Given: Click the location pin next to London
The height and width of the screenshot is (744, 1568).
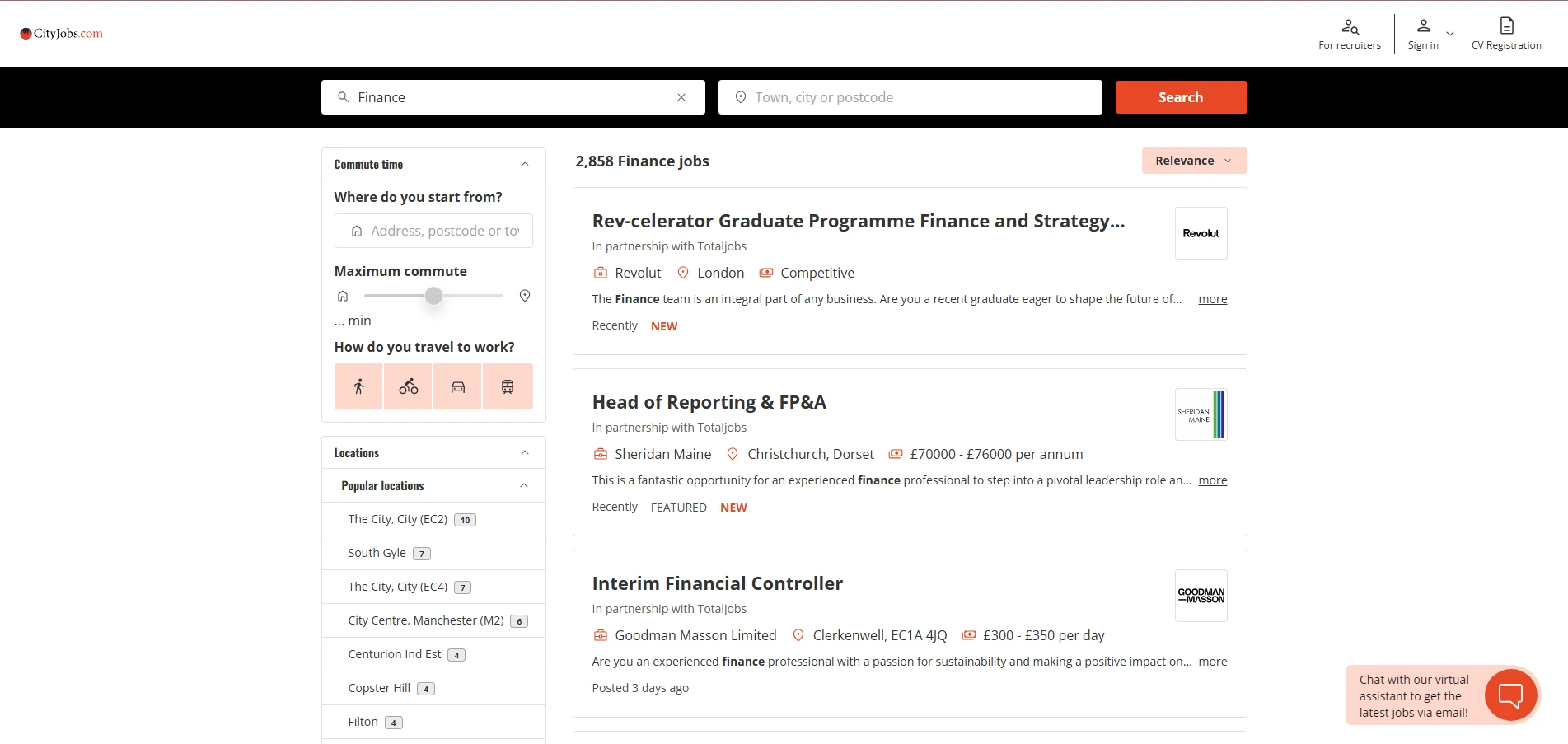Looking at the screenshot, I should tap(682, 273).
